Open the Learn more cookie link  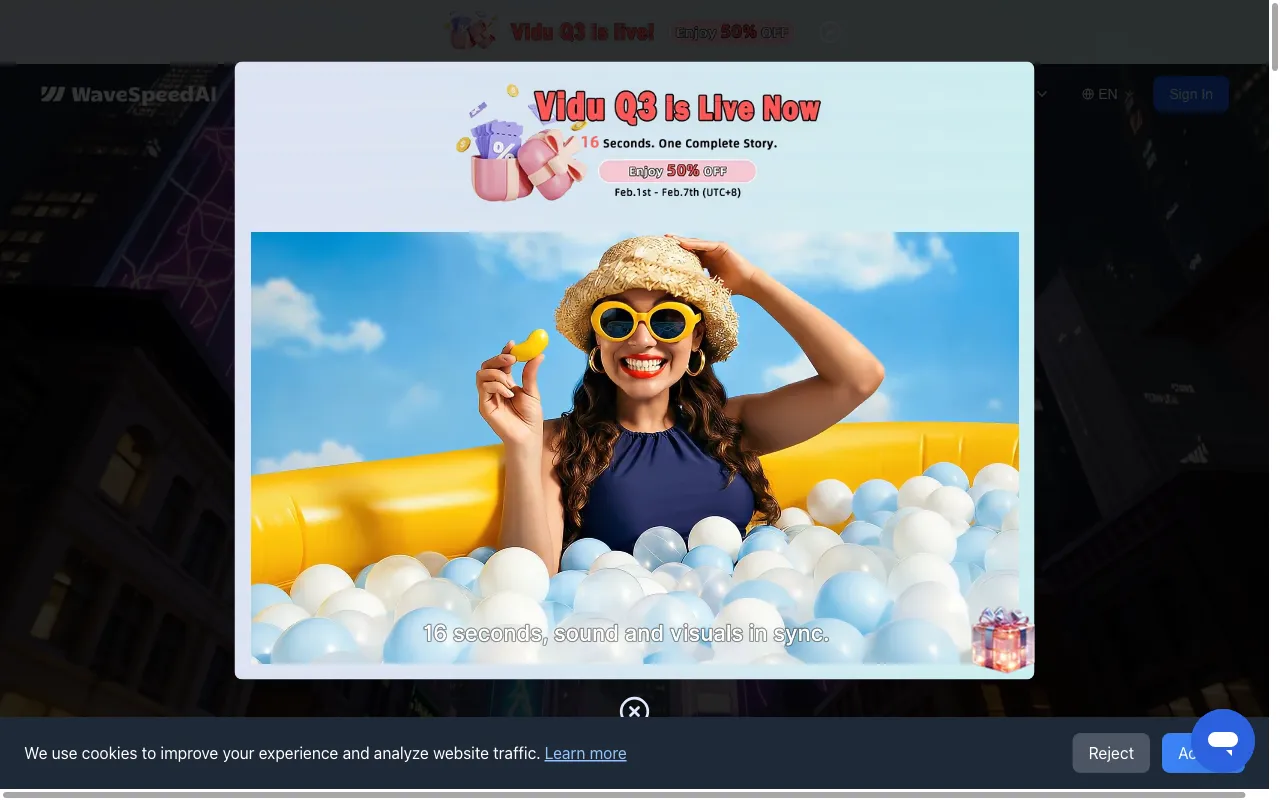[x=585, y=753]
